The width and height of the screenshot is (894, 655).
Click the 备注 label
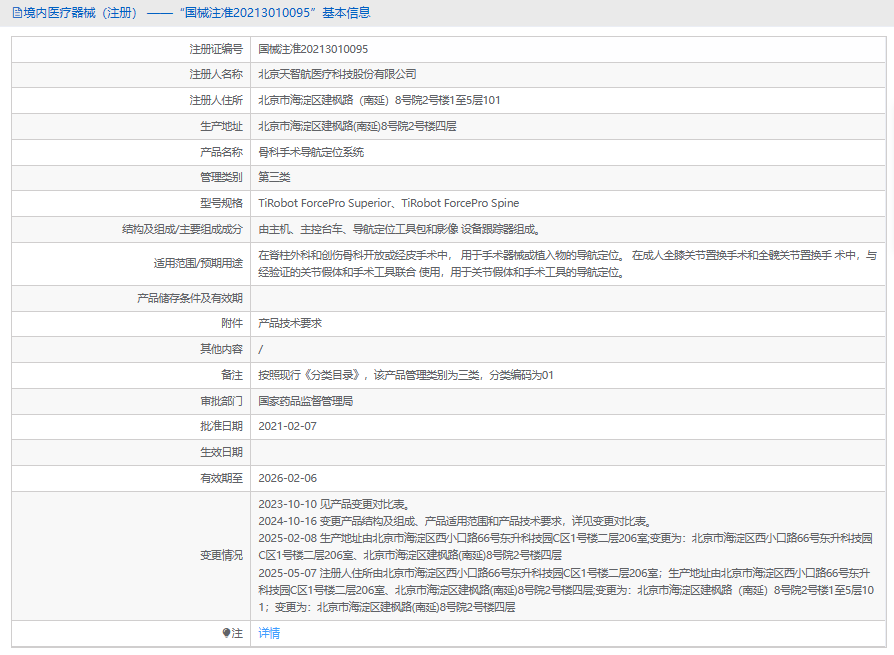click(232, 375)
